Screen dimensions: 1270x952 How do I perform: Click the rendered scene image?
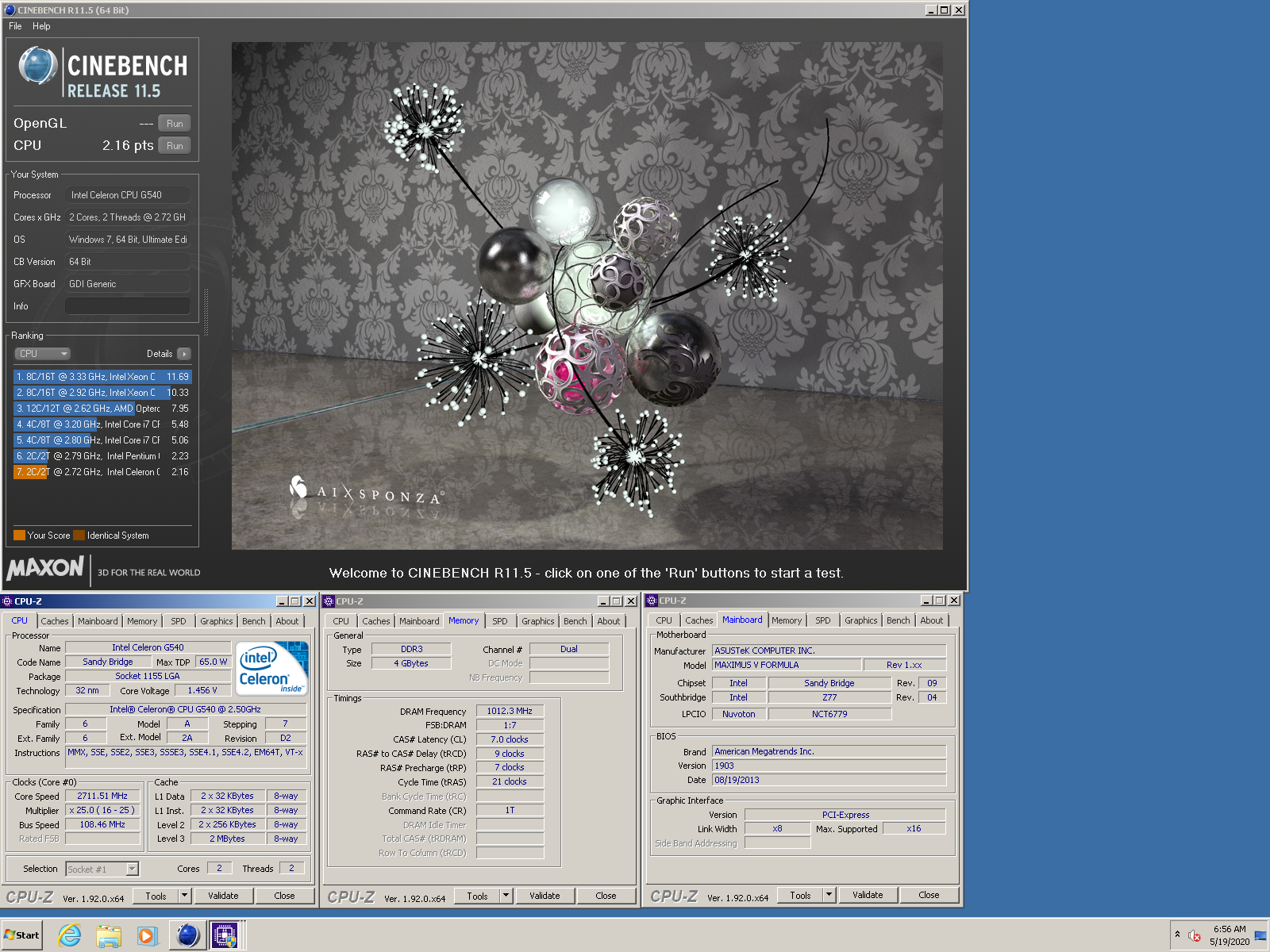pyautogui.click(x=587, y=296)
